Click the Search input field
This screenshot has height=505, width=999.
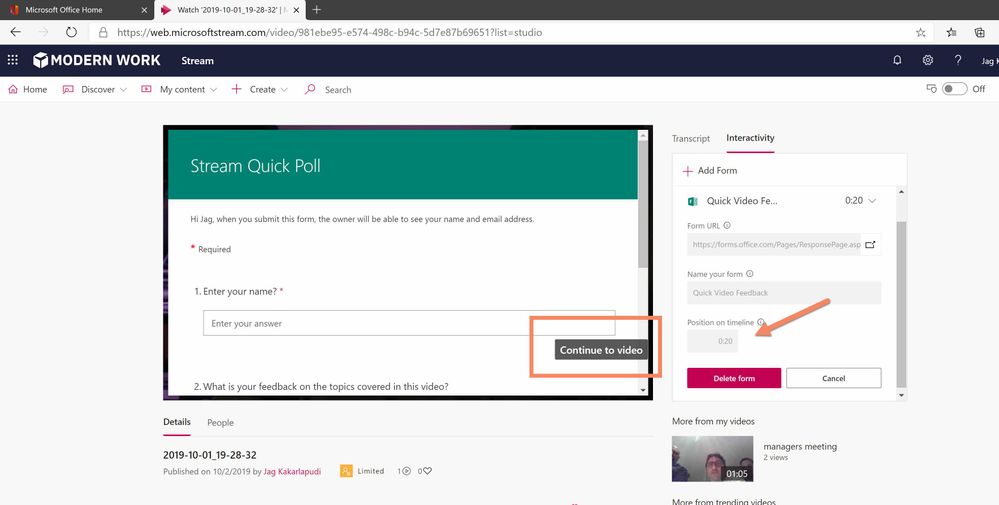coord(338,90)
